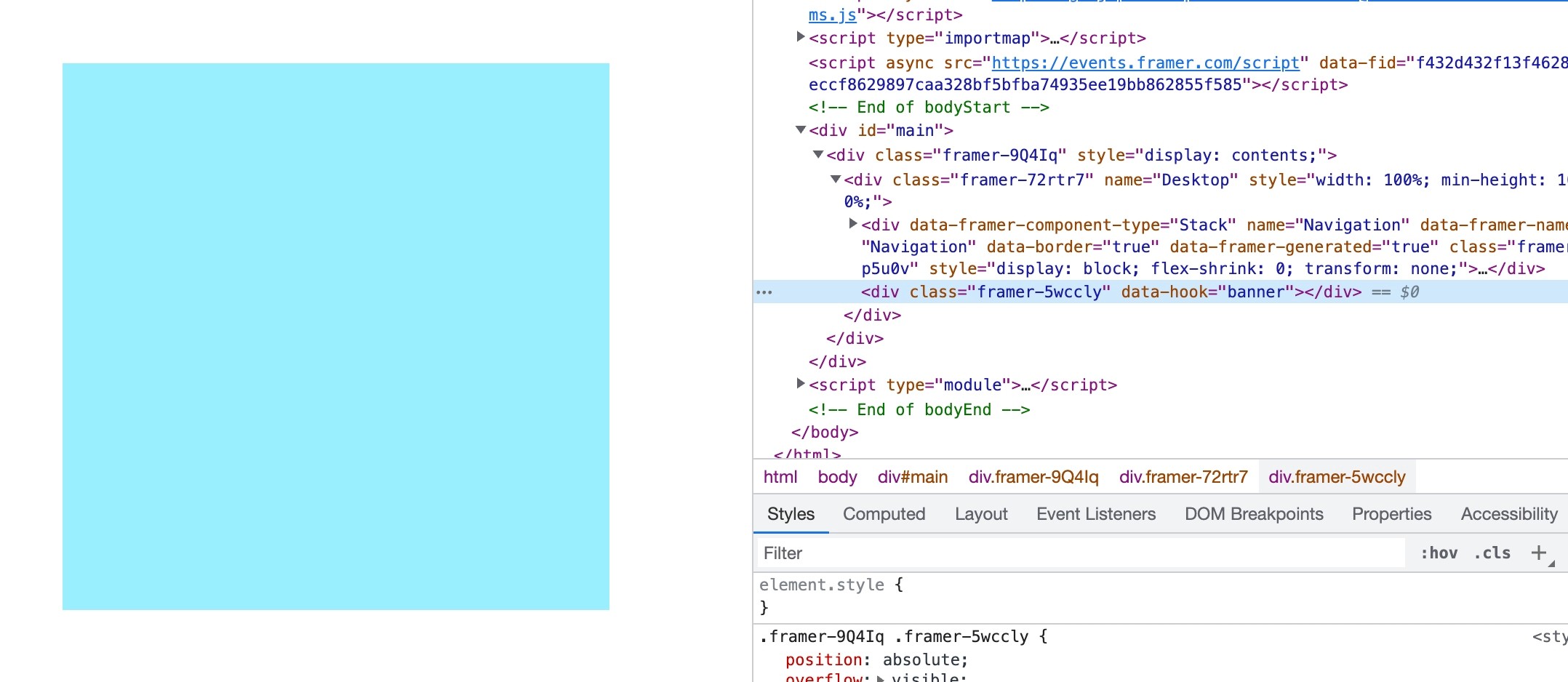The width and height of the screenshot is (1568, 682).
Task: Open the Properties tab
Action: pos(1391,514)
